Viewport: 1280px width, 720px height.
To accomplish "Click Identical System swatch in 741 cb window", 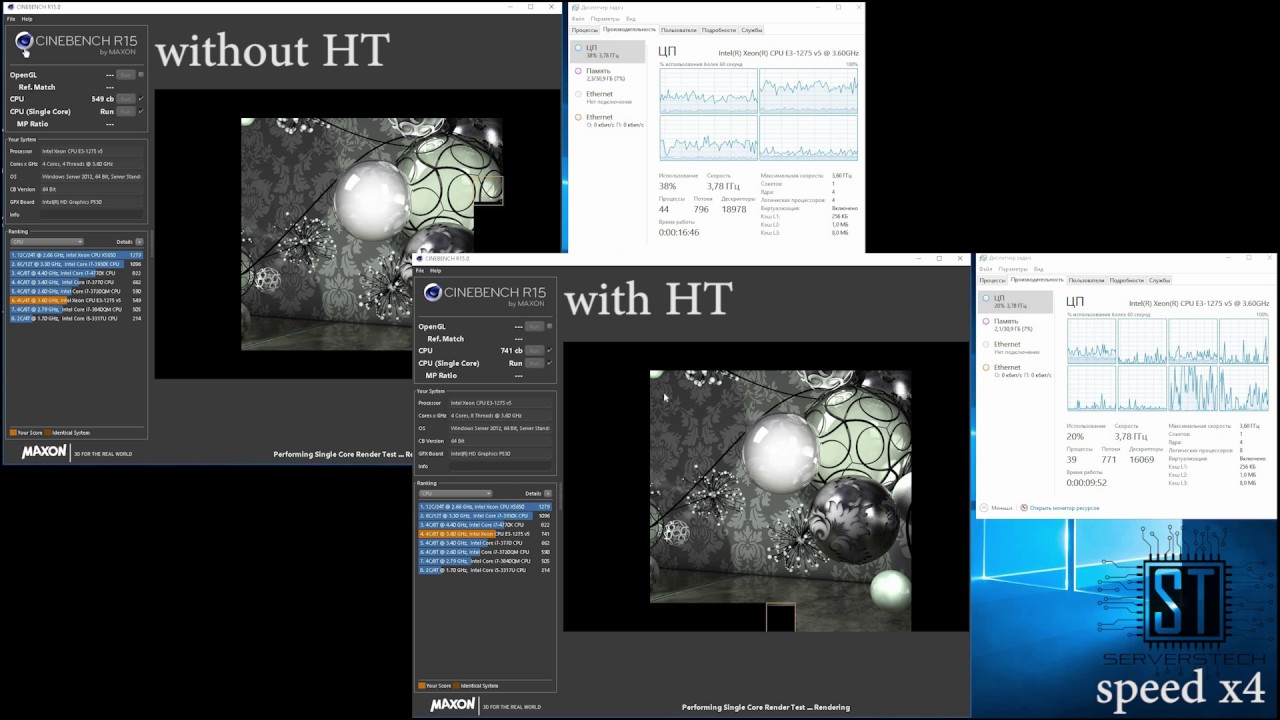I will click(457, 686).
